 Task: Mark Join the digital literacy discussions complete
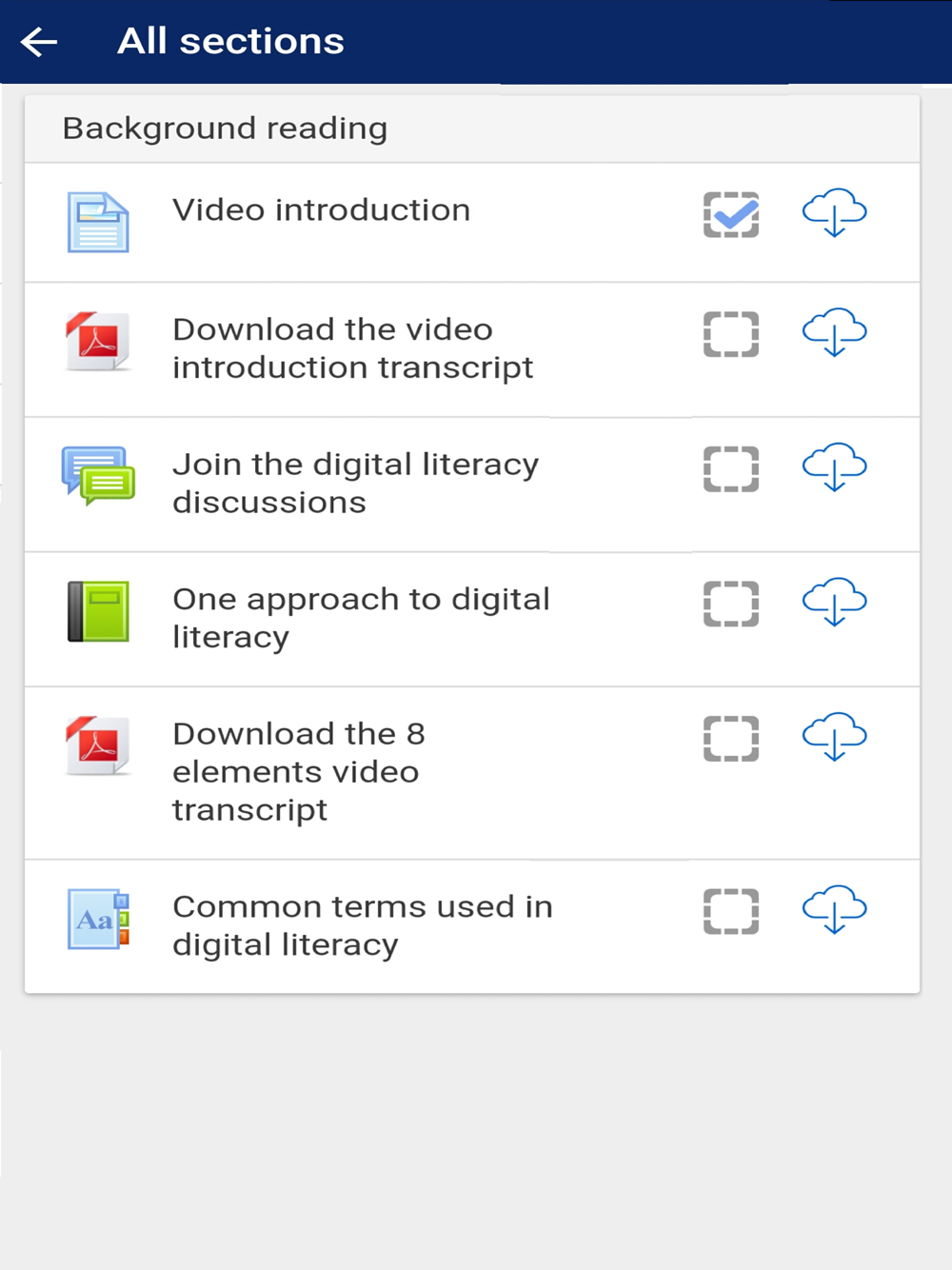[x=731, y=469]
